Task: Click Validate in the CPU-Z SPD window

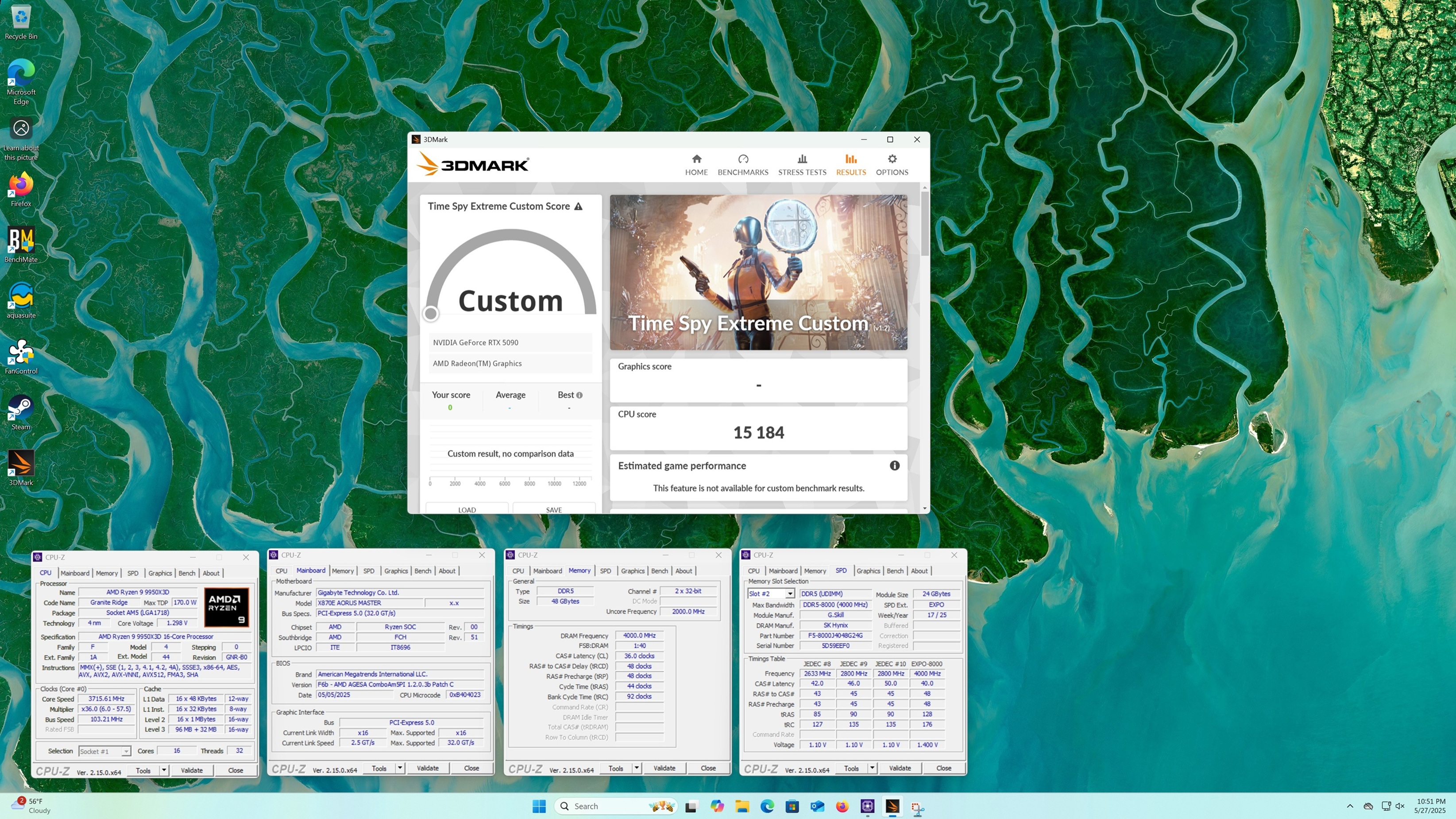Action: pos(899,768)
